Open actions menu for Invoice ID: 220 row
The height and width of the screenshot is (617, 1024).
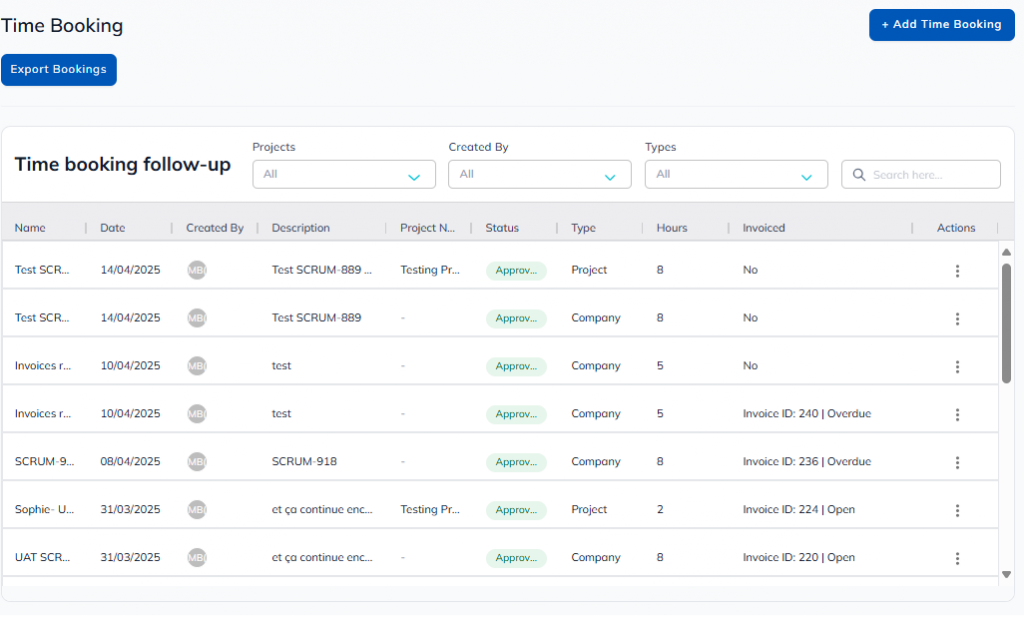(x=957, y=559)
